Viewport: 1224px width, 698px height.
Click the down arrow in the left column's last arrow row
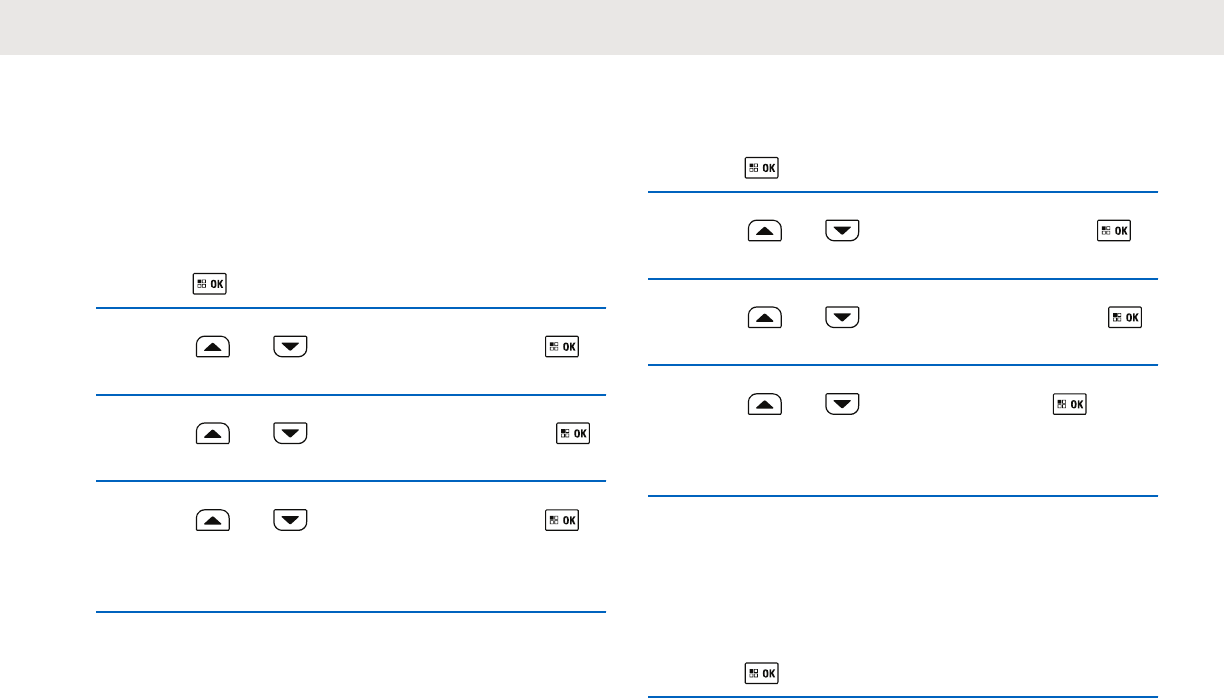click(x=288, y=519)
